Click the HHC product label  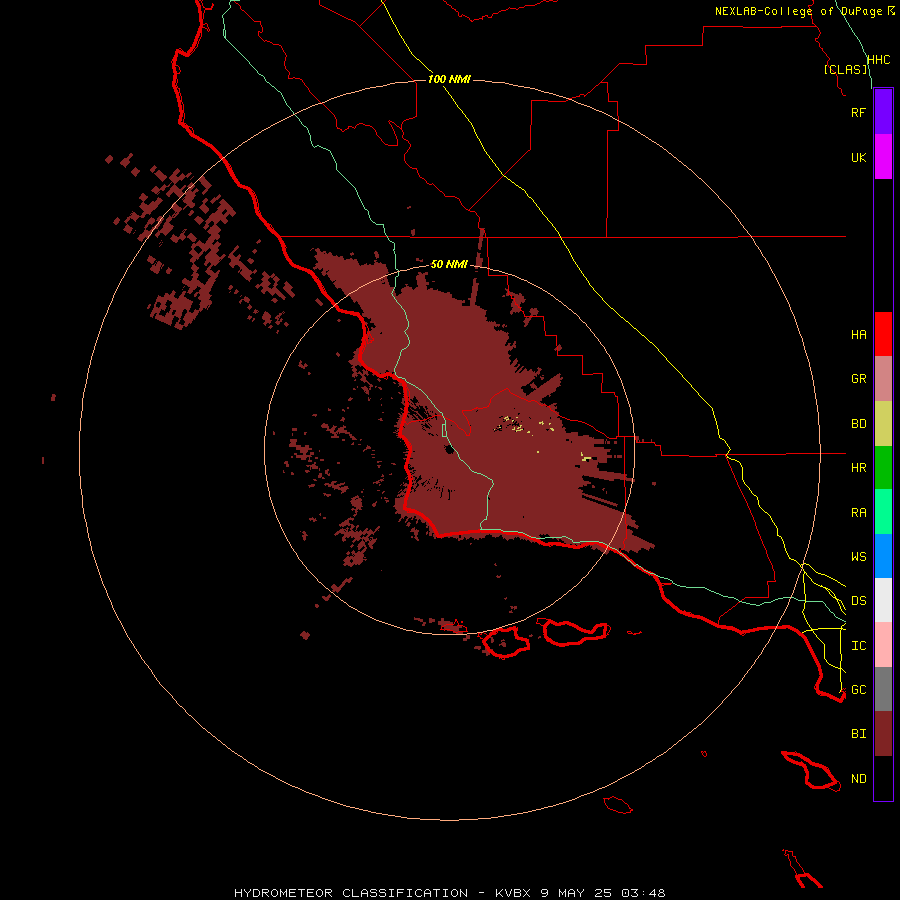[878, 60]
